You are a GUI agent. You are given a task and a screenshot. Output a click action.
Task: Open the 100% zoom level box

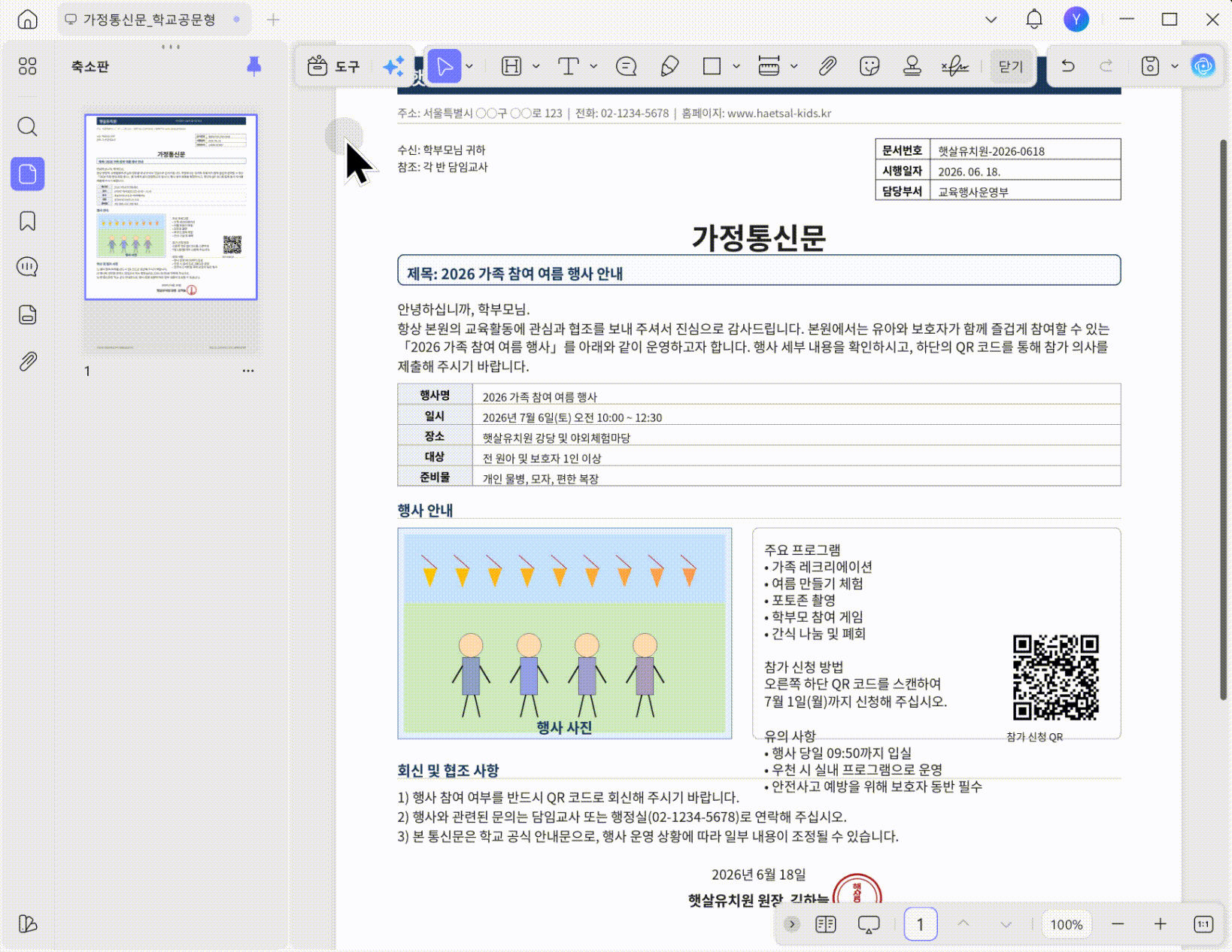[1067, 925]
